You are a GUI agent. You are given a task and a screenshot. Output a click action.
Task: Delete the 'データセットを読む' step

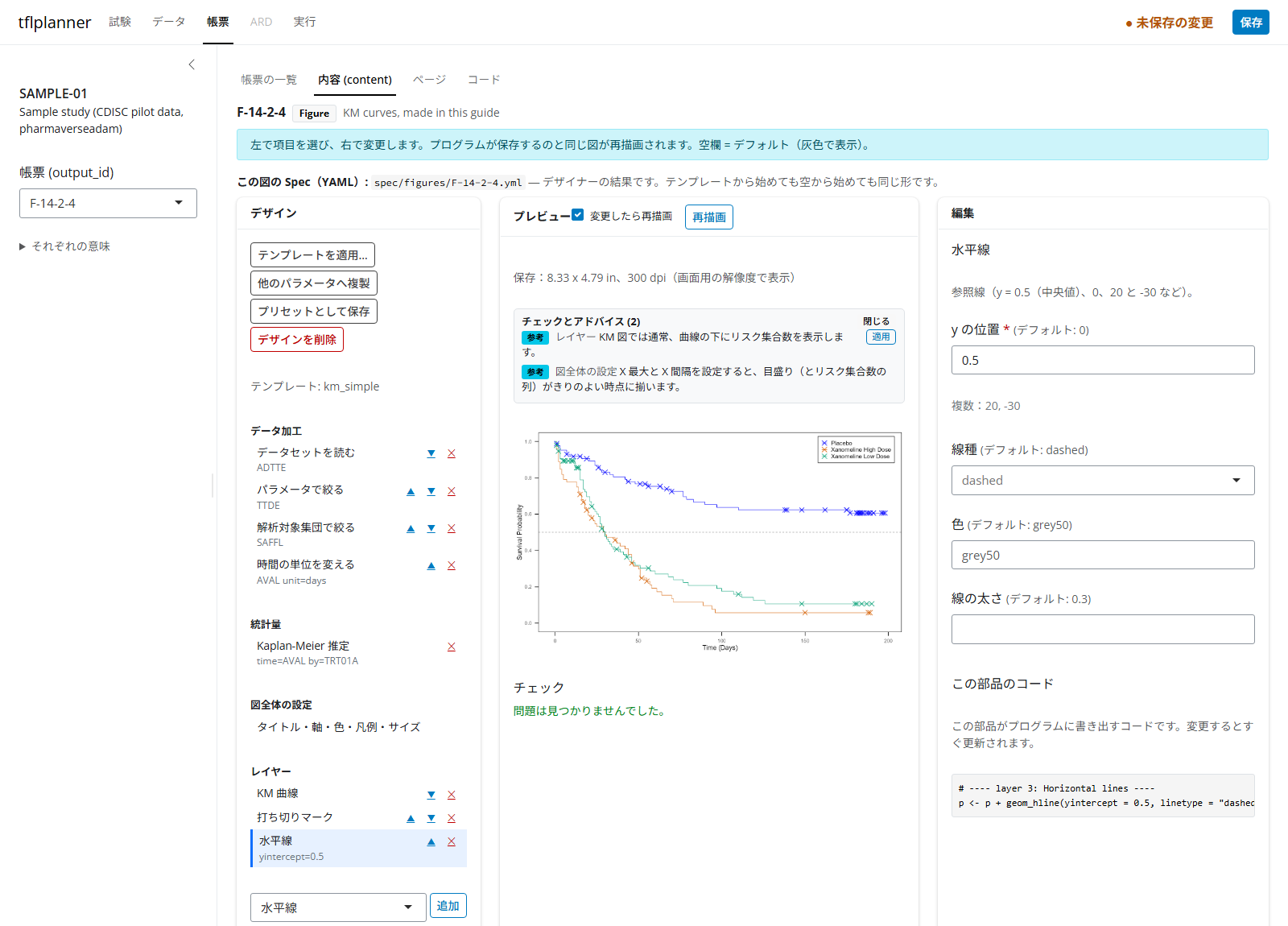[x=452, y=453]
